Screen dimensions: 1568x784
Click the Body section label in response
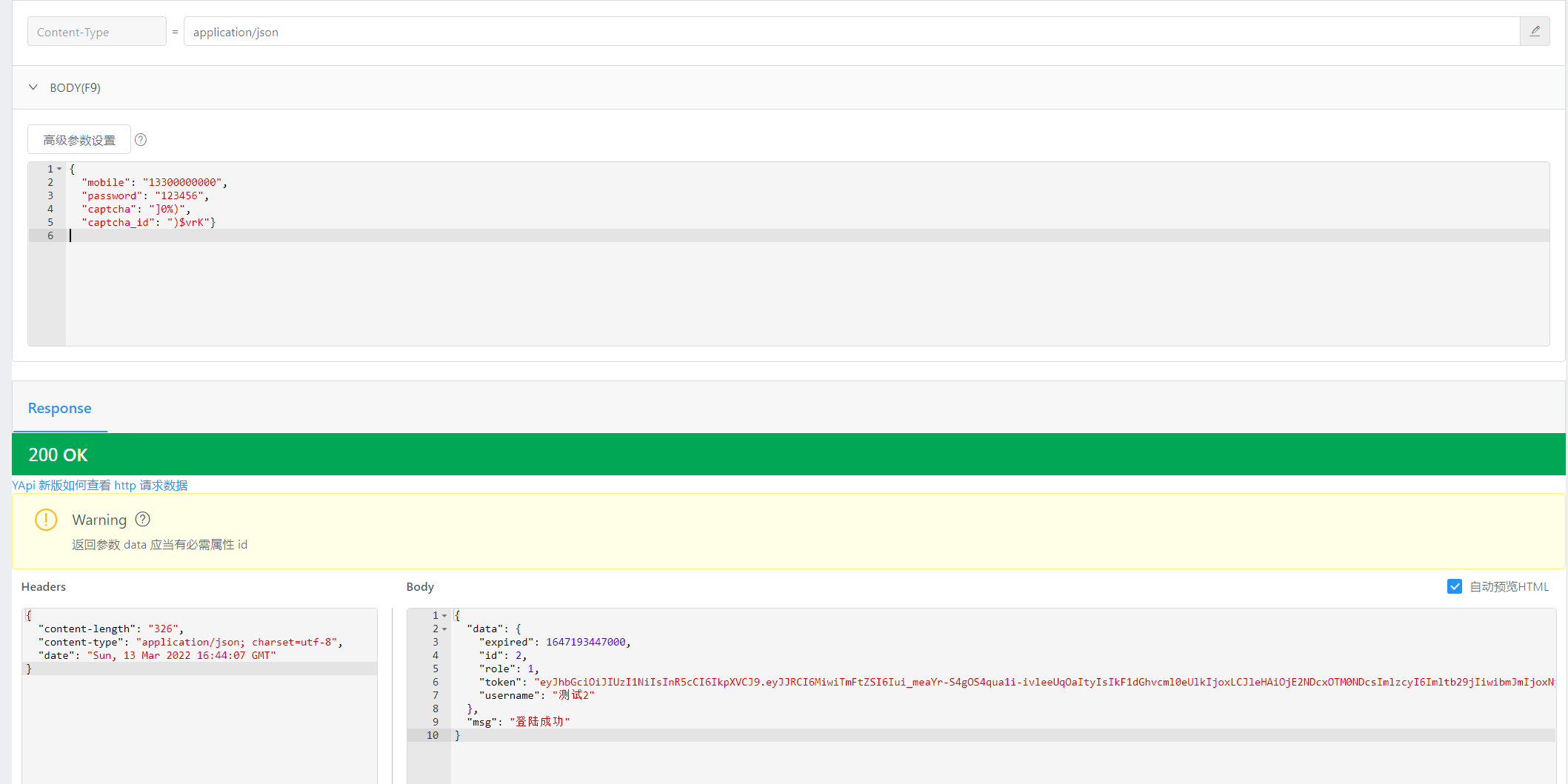point(420,586)
